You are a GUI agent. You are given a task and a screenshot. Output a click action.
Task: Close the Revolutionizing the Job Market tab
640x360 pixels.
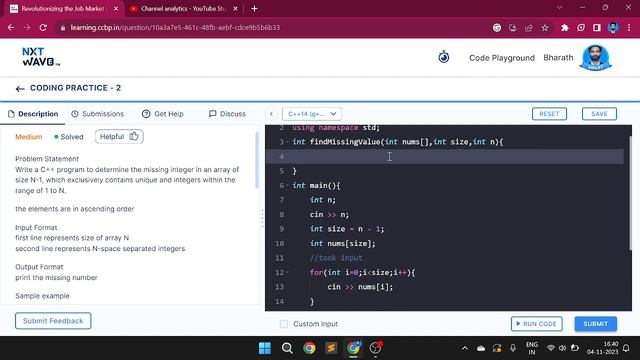116,9
